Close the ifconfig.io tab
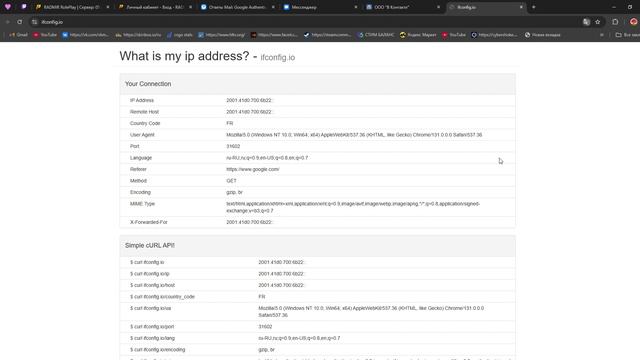Image resolution: width=640 pixels, height=360 pixels. pos(521,7)
